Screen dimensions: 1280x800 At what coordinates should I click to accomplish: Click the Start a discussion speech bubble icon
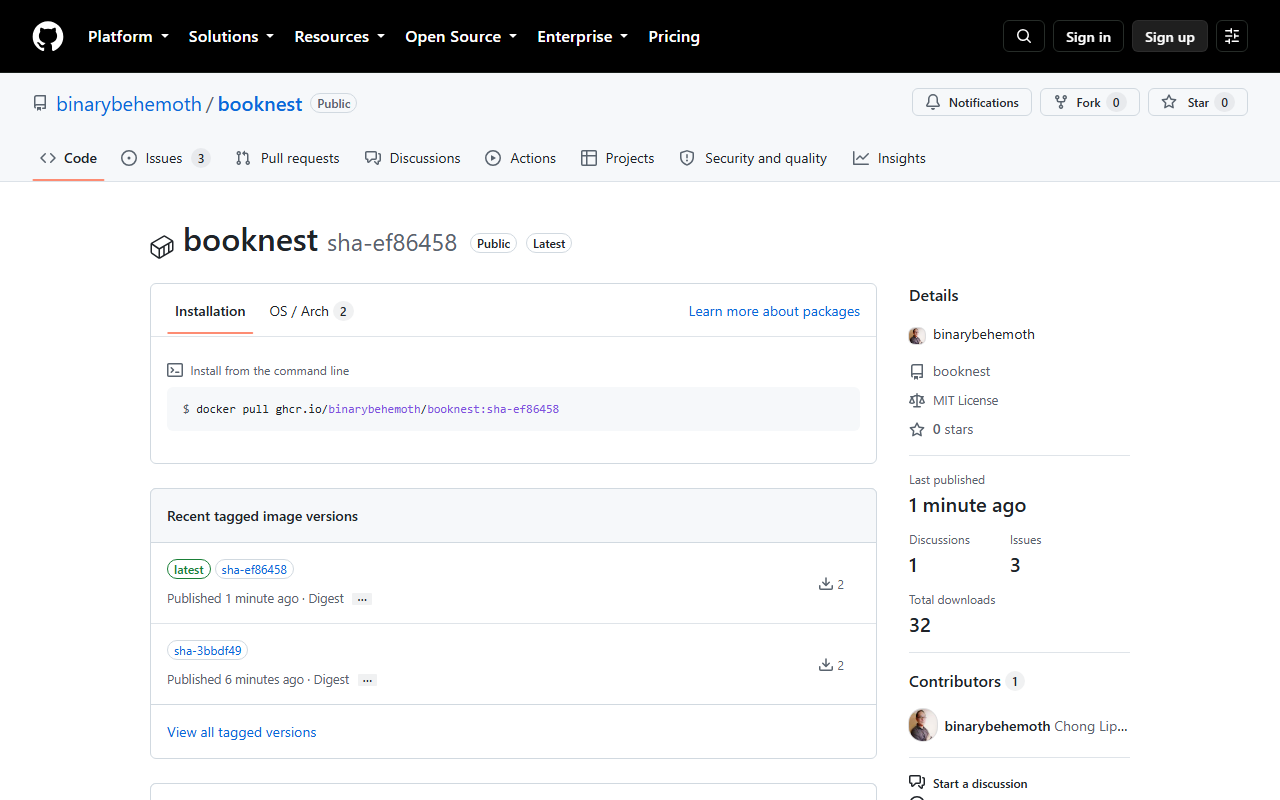point(917,783)
